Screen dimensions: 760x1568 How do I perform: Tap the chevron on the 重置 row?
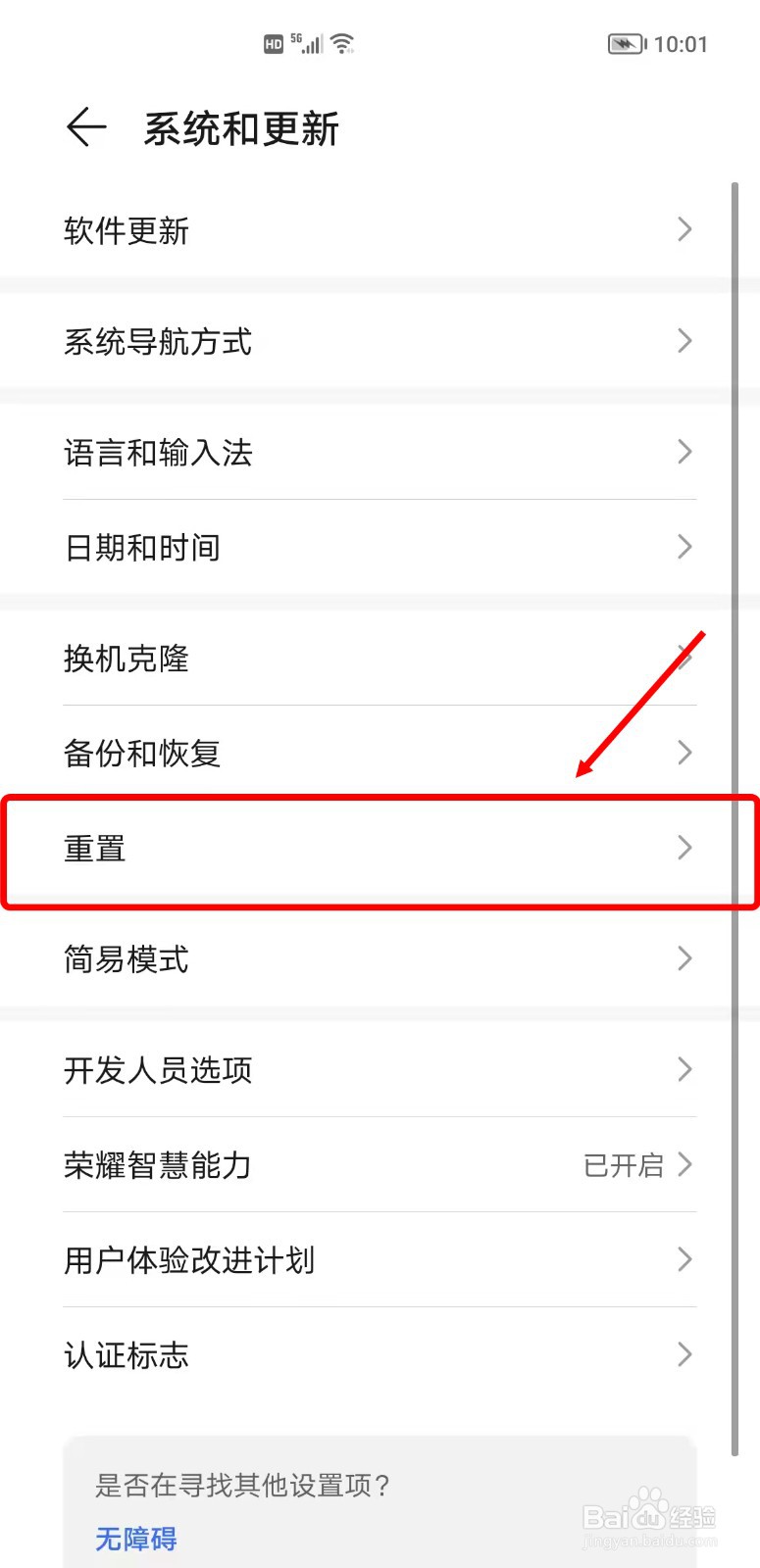point(684,848)
